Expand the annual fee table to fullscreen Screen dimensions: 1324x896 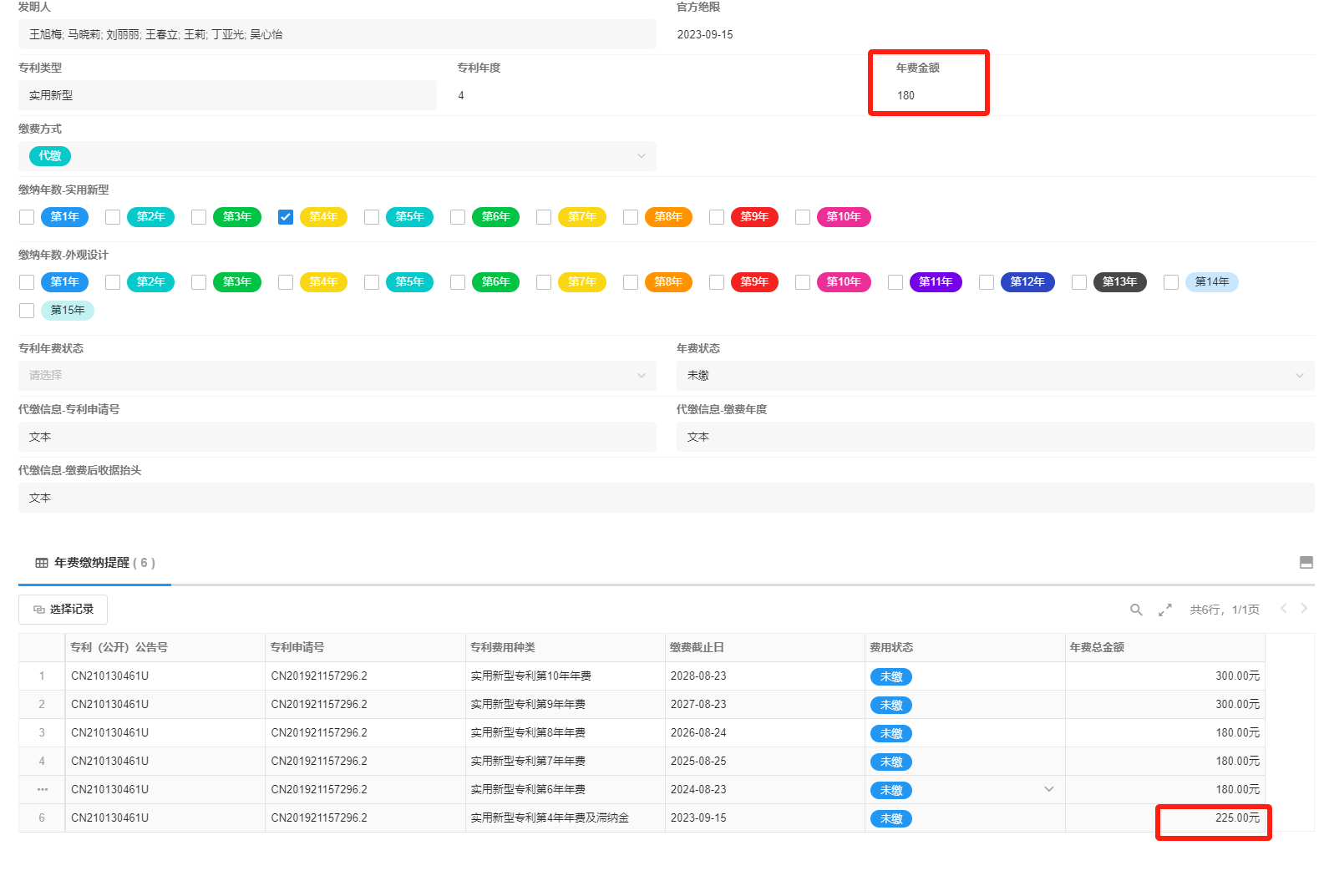pyautogui.click(x=1164, y=610)
